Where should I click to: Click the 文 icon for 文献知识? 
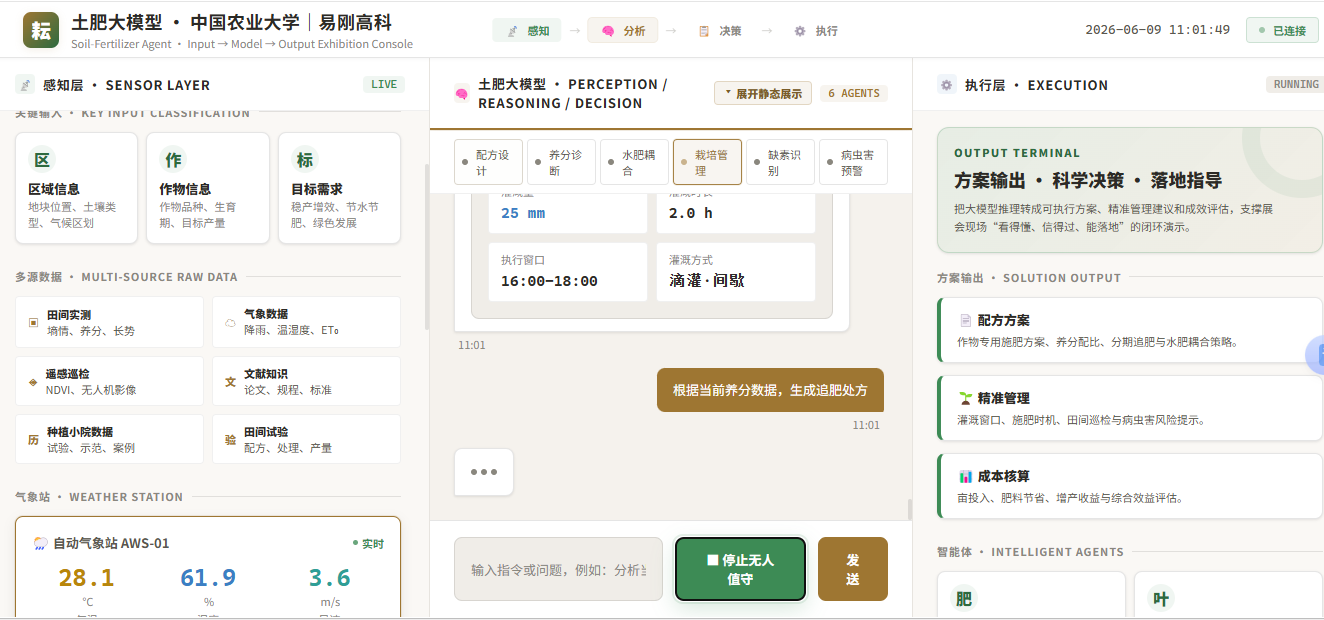(230, 382)
